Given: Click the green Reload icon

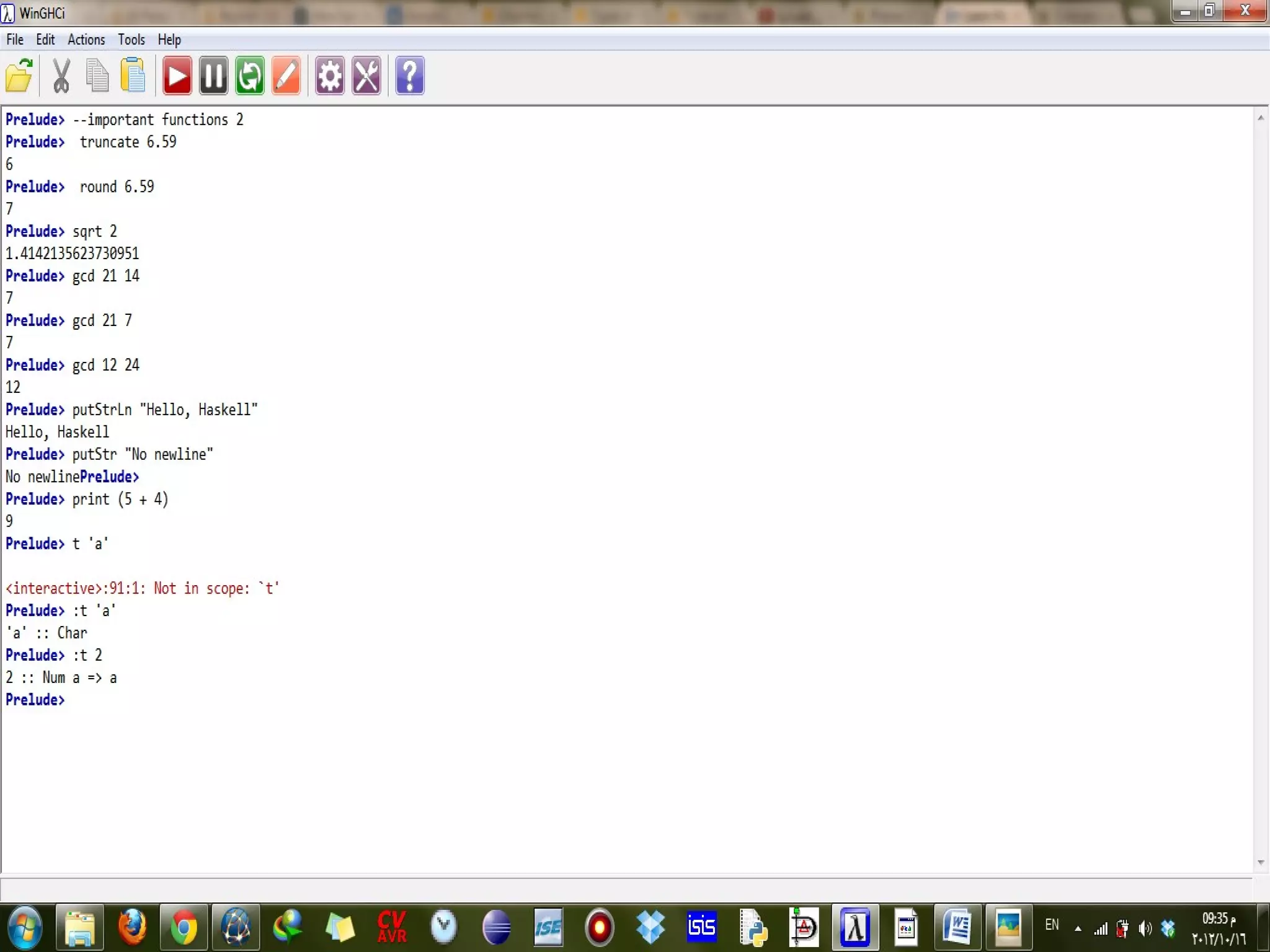Looking at the screenshot, I should tap(250, 76).
